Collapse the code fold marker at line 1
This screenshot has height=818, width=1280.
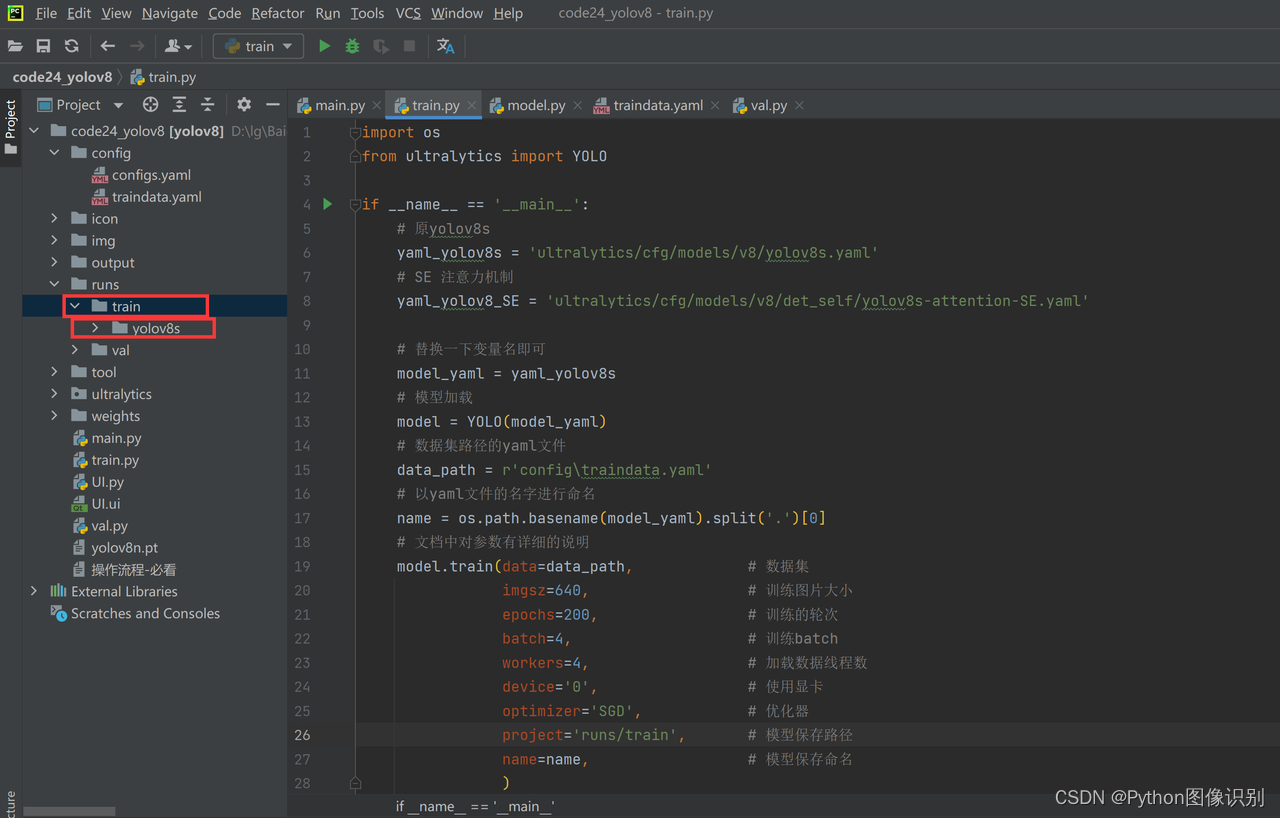pos(355,132)
